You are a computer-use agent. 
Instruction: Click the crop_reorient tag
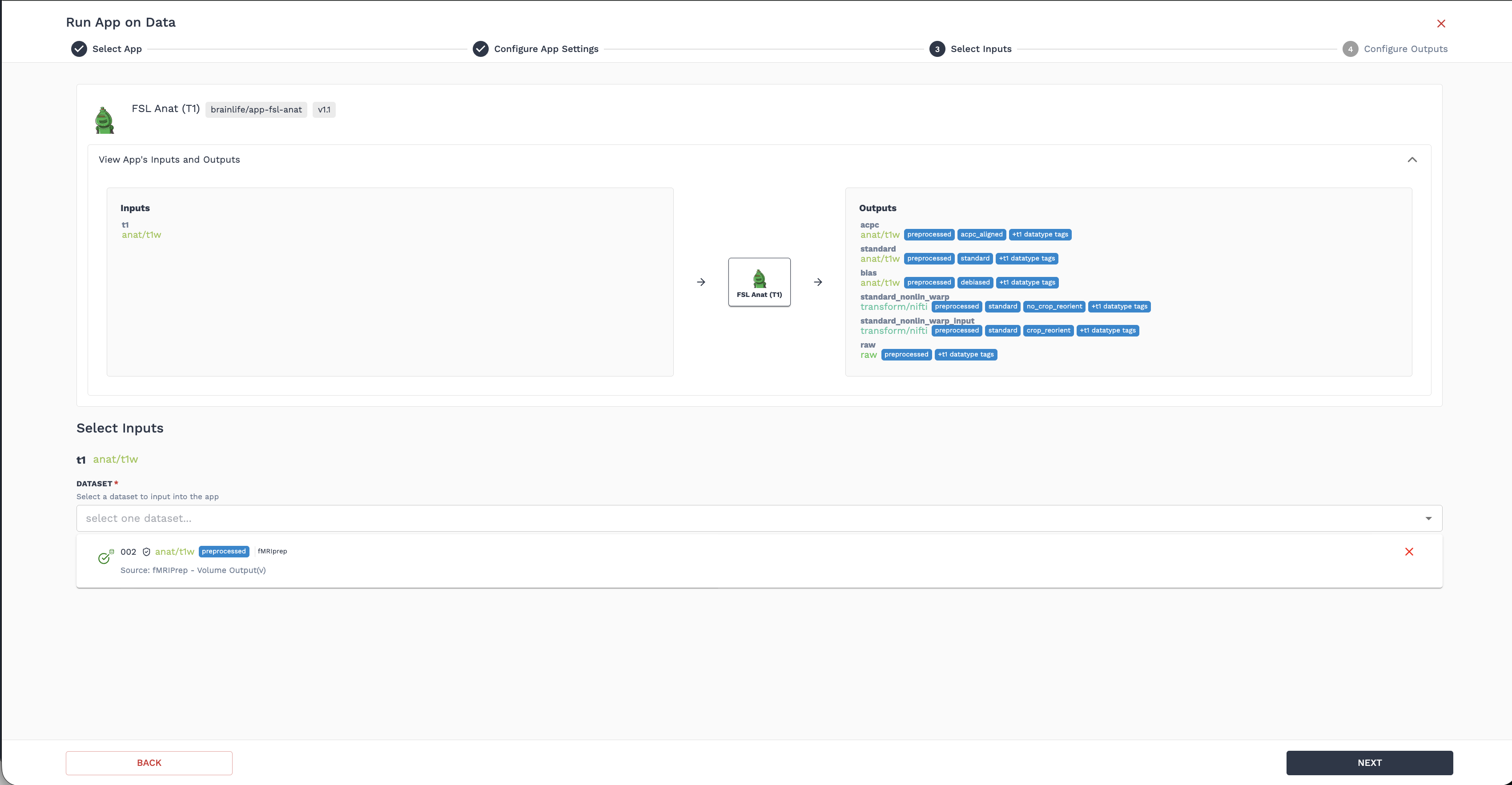(x=1048, y=331)
